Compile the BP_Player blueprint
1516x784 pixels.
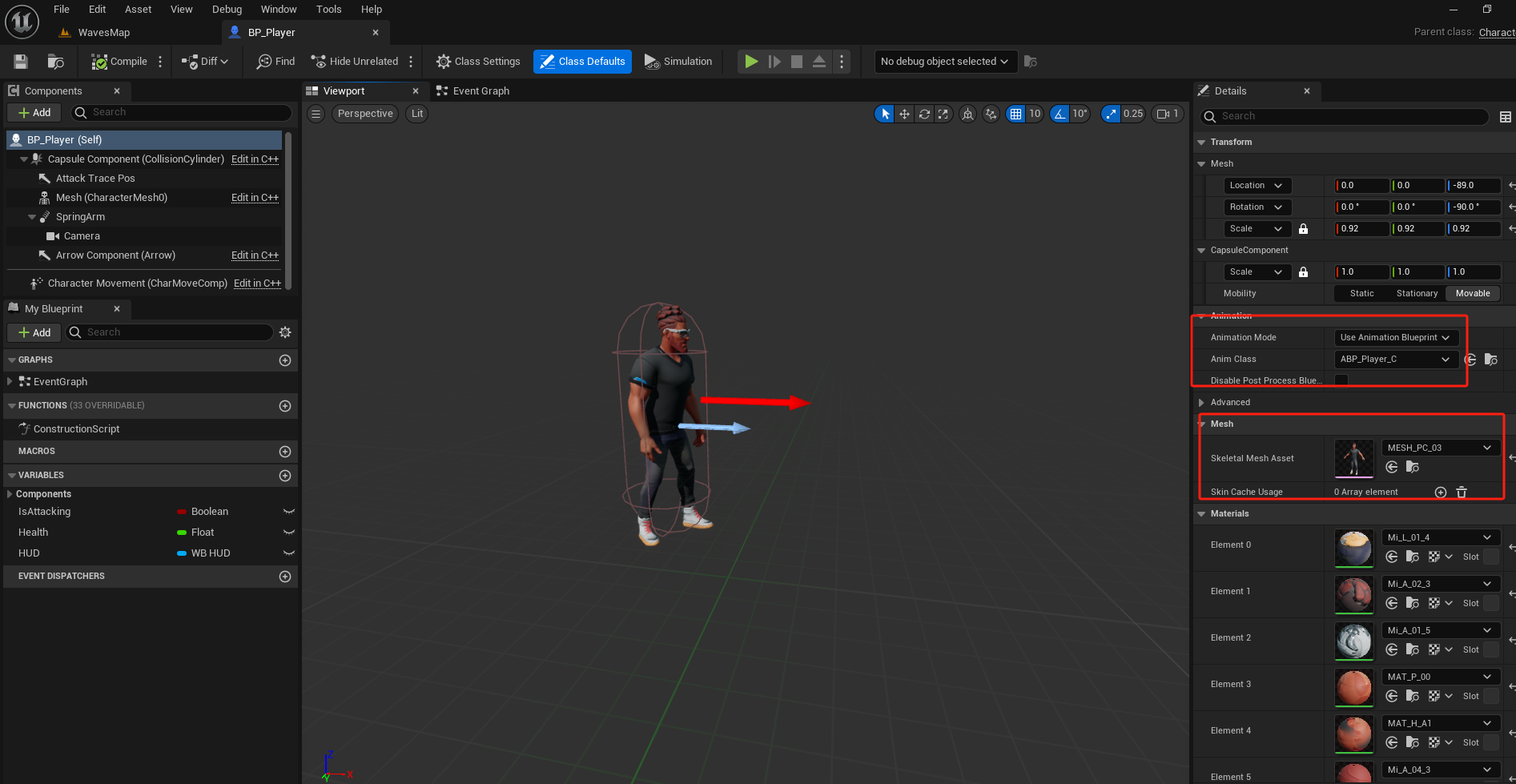[119, 62]
